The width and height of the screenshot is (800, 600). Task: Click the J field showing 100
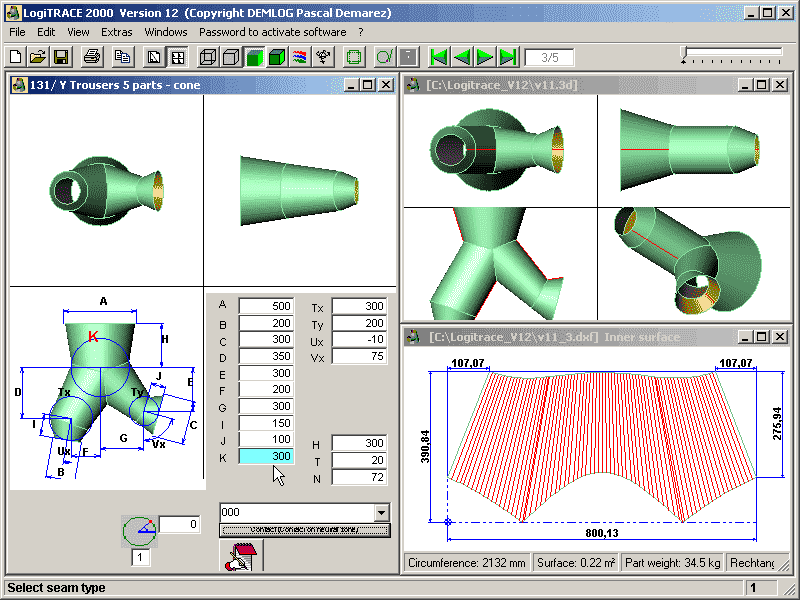(x=266, y=439)
